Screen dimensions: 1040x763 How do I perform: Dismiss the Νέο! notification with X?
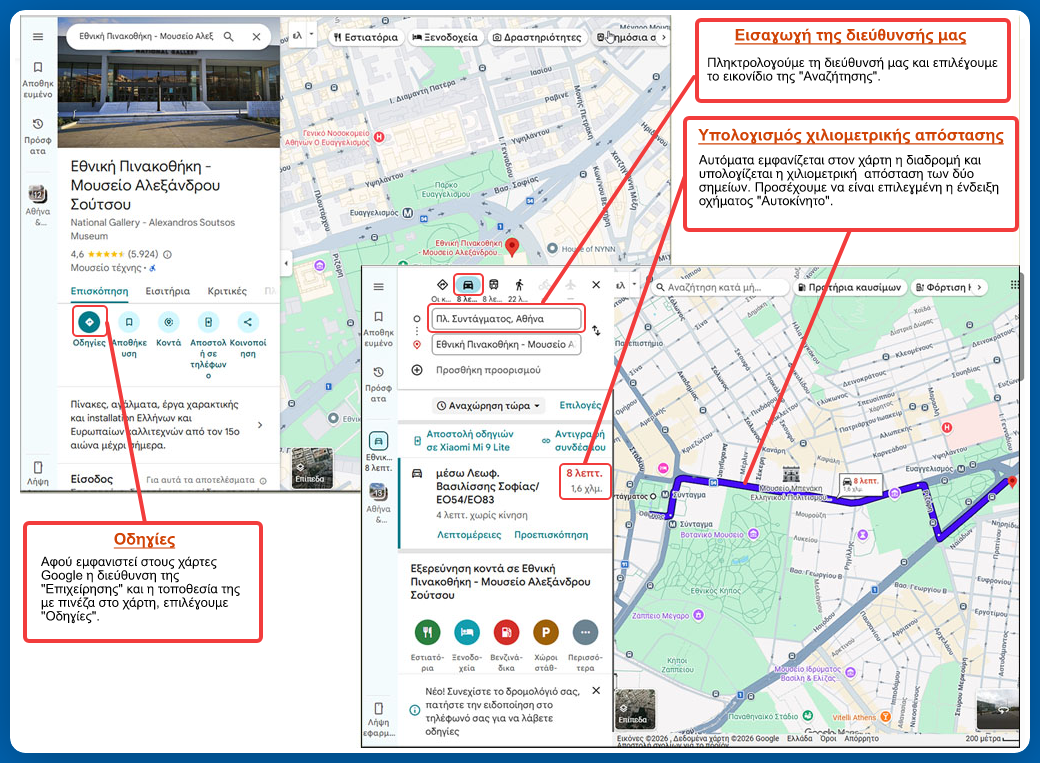[596, 691]
